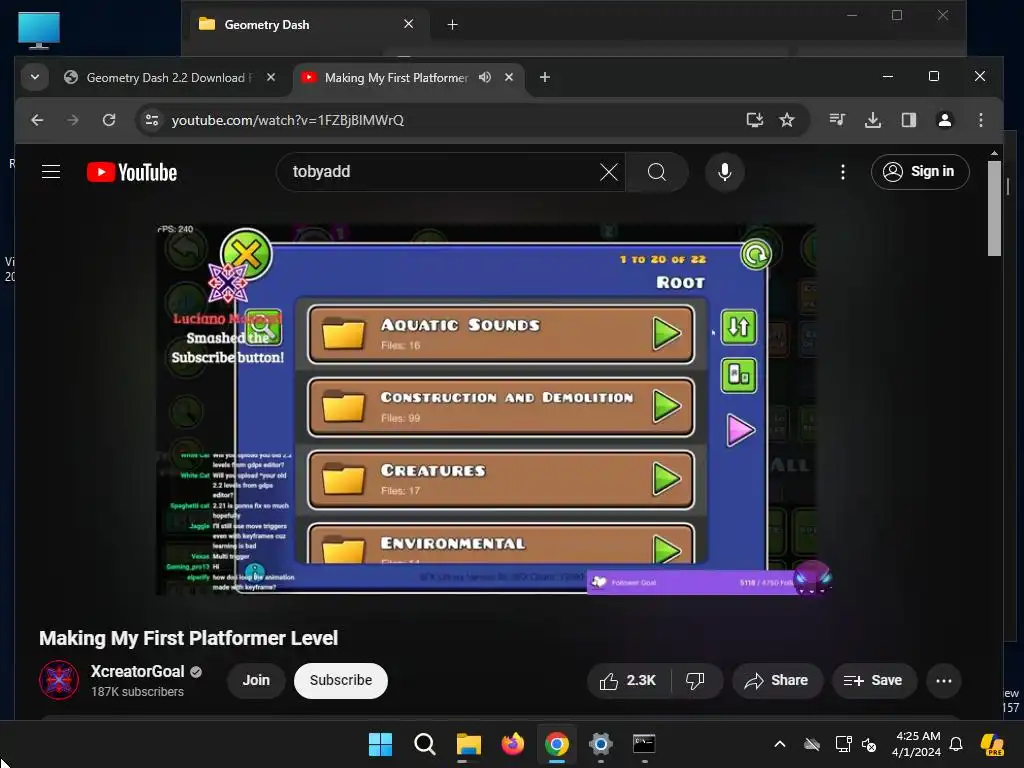Viewport: 1024px width, 768px height.
Task: Open File Explorer from taskbar
Action: (x=468, y=744)
